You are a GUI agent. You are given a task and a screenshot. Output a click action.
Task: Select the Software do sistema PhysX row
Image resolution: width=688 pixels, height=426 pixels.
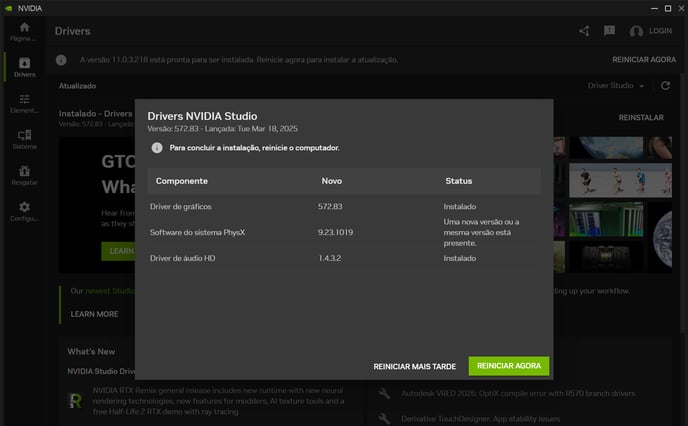(344, 232)
